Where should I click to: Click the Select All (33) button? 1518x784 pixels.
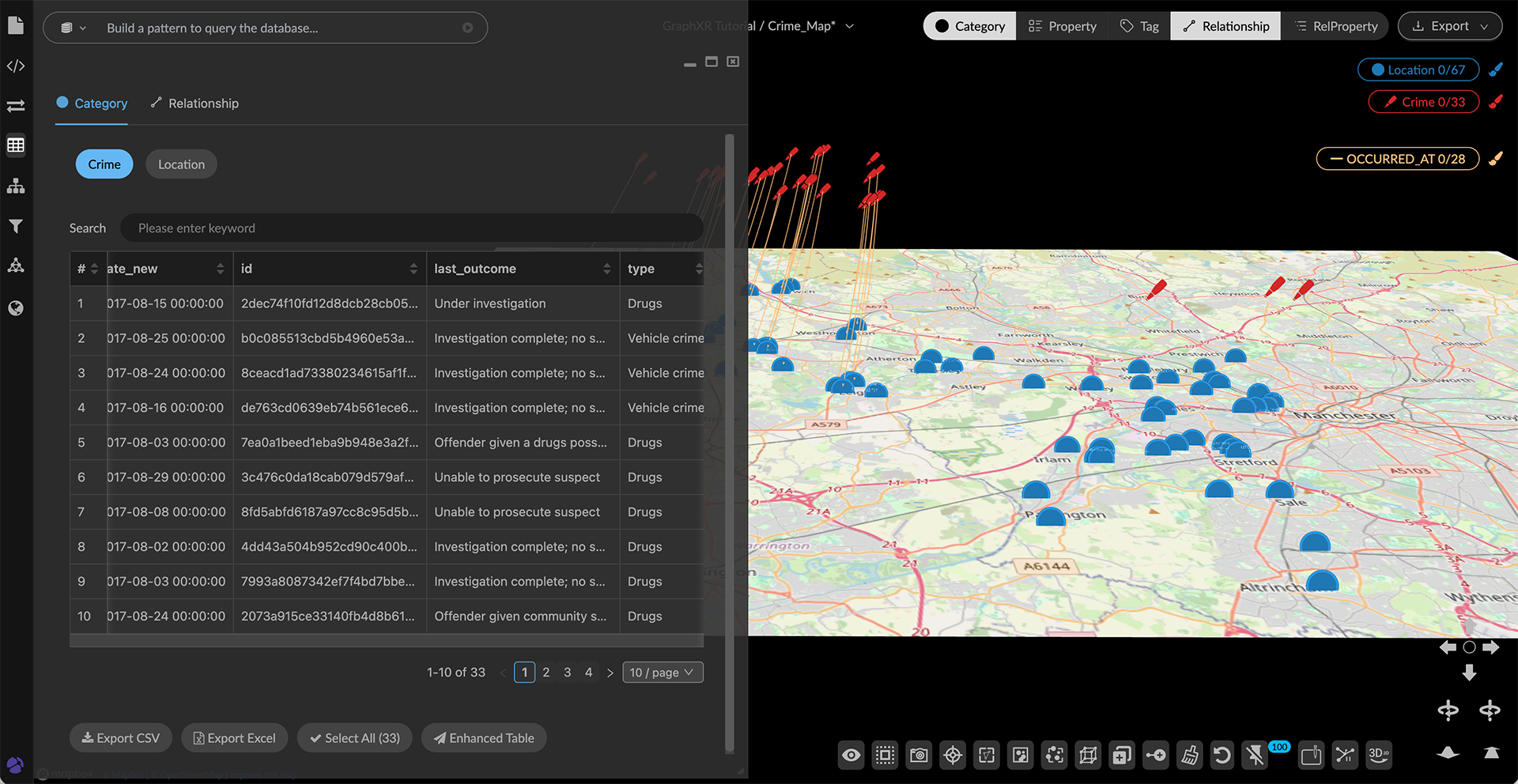pyautogui.click(x=354, y=738)
